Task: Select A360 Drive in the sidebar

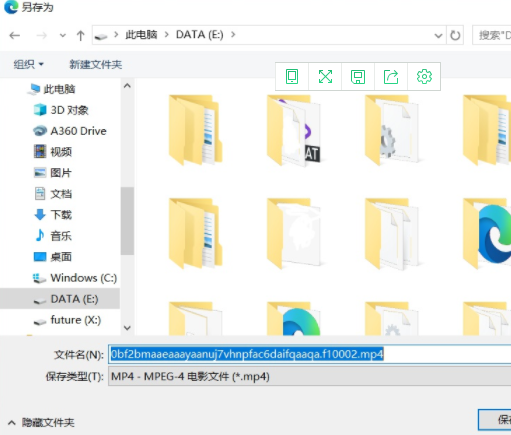Action: pos(69,131)
